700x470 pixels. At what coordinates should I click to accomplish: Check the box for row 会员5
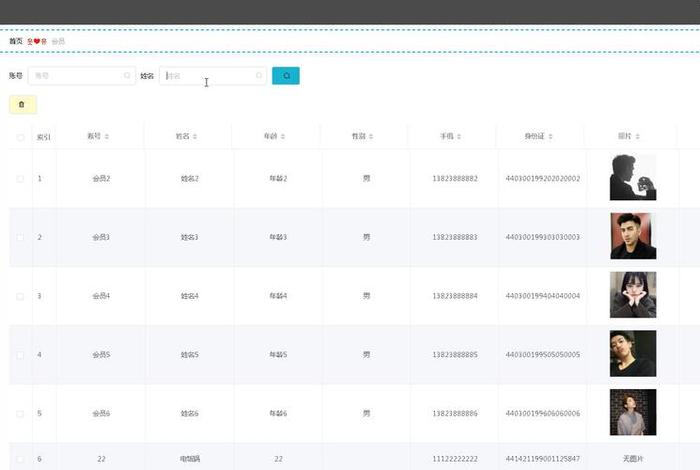click(x=20, y=355)
